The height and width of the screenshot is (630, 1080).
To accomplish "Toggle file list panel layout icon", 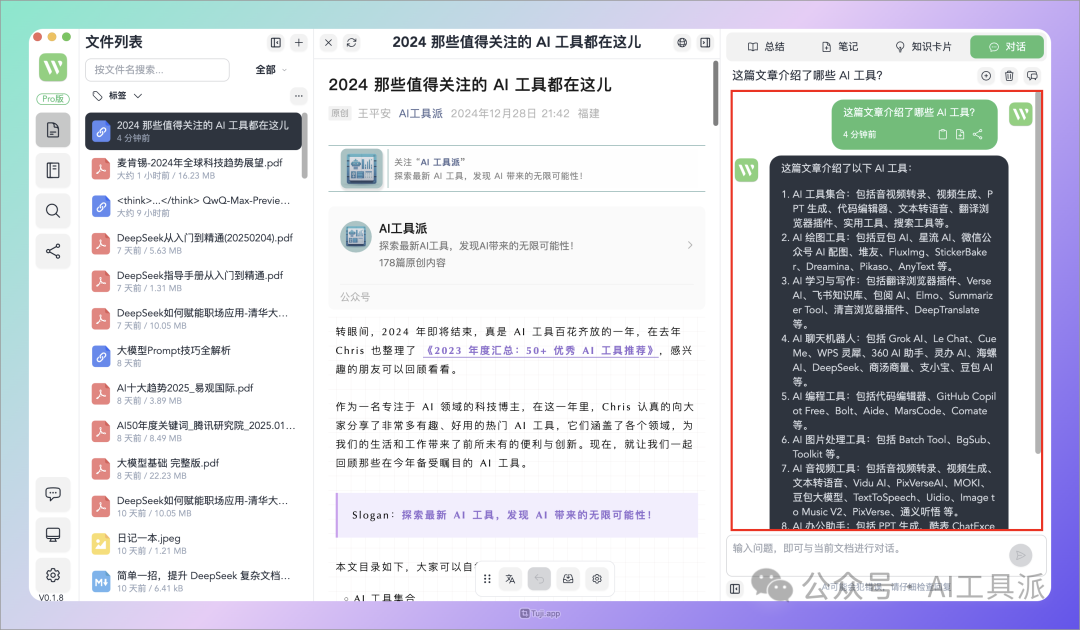I will point(276,43).
